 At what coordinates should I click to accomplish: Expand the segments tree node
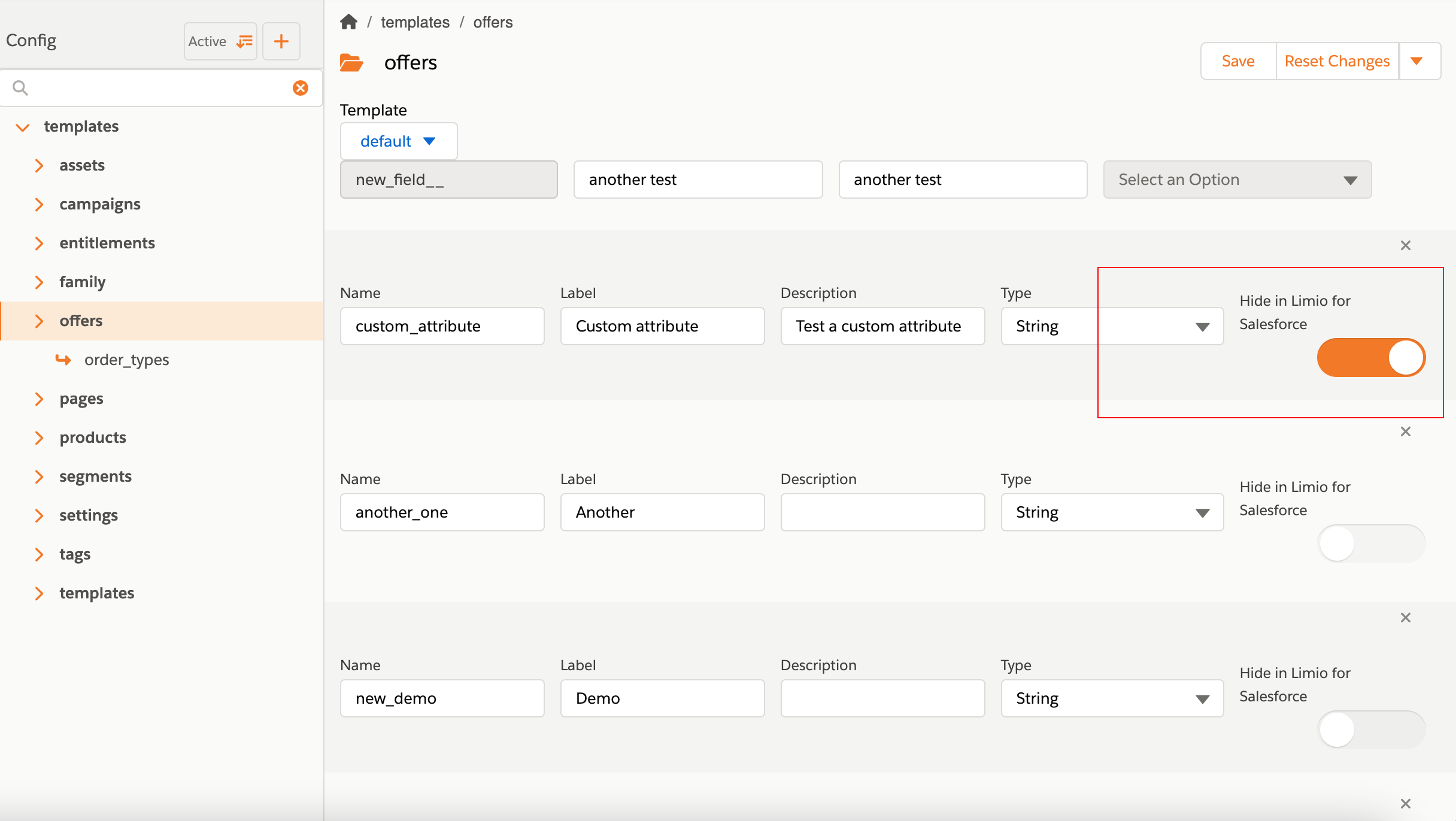(x=39, y=477)
